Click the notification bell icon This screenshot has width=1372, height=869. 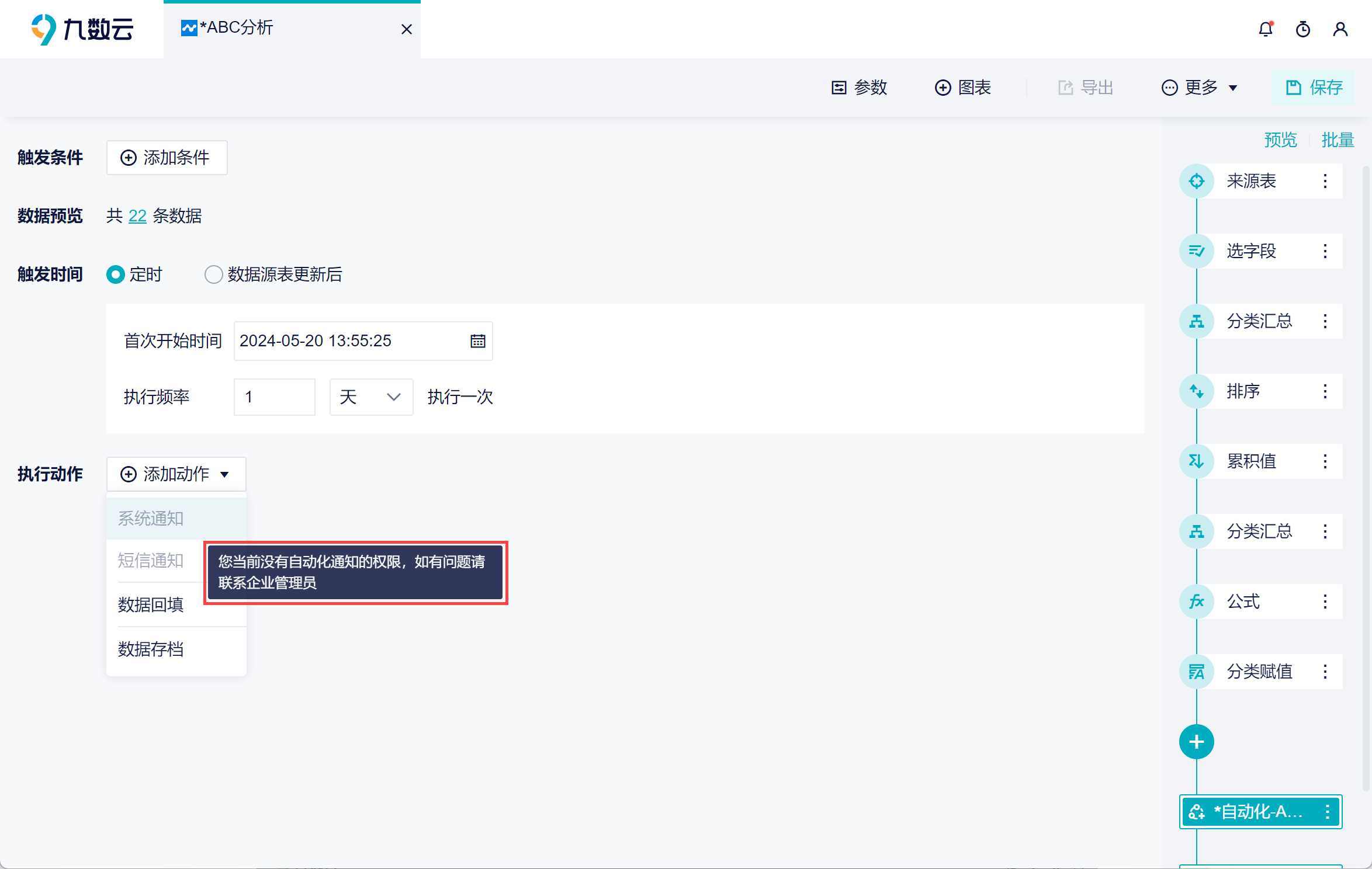tap(1265, 29)
